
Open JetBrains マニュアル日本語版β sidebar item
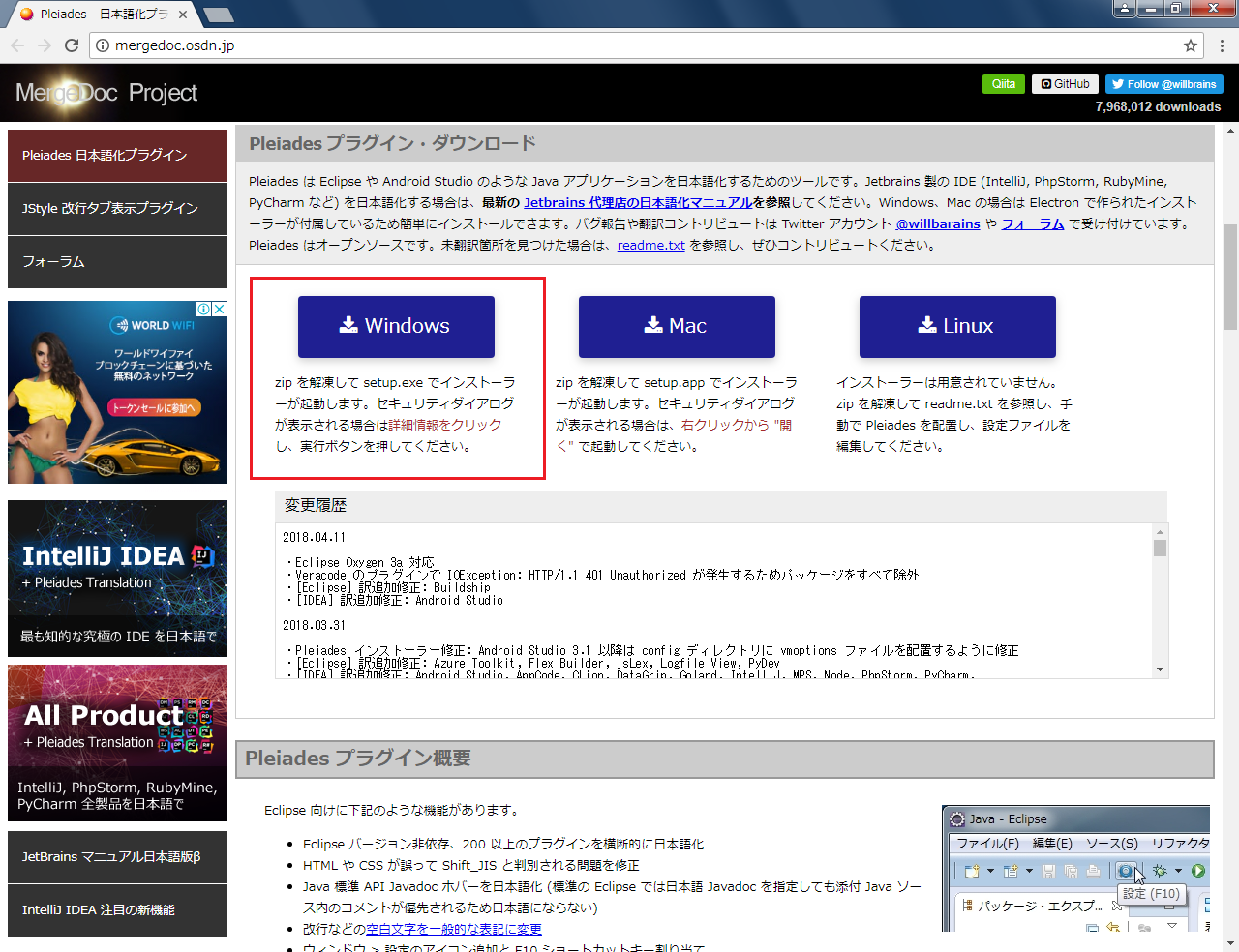tap(117, 856)
